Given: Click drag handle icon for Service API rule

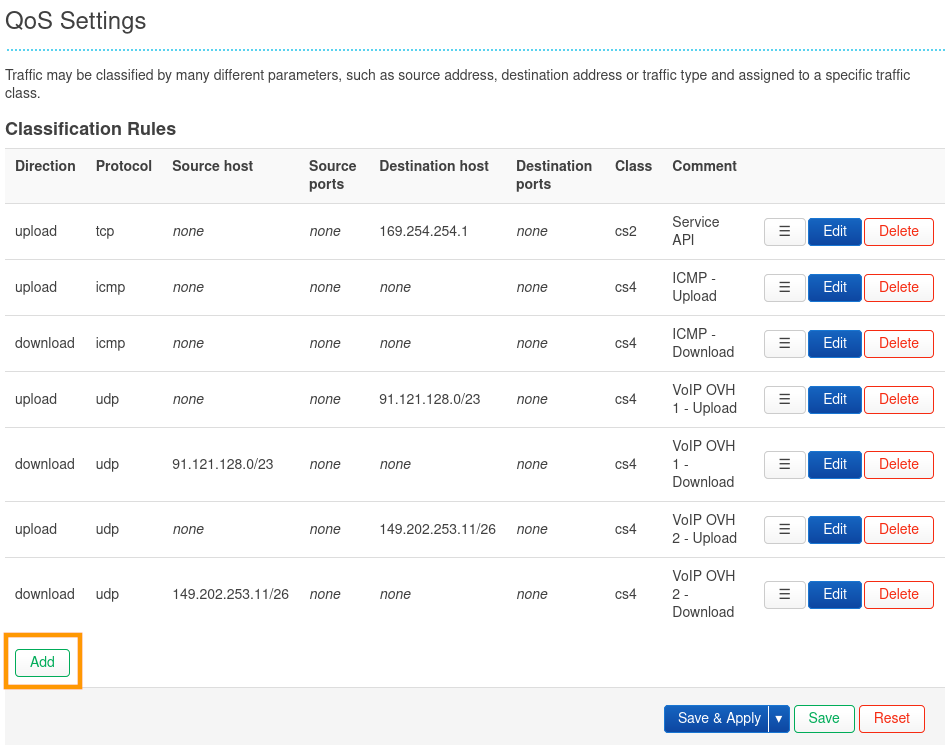Looking at the screenshot, I should click(x=785, y=231).
